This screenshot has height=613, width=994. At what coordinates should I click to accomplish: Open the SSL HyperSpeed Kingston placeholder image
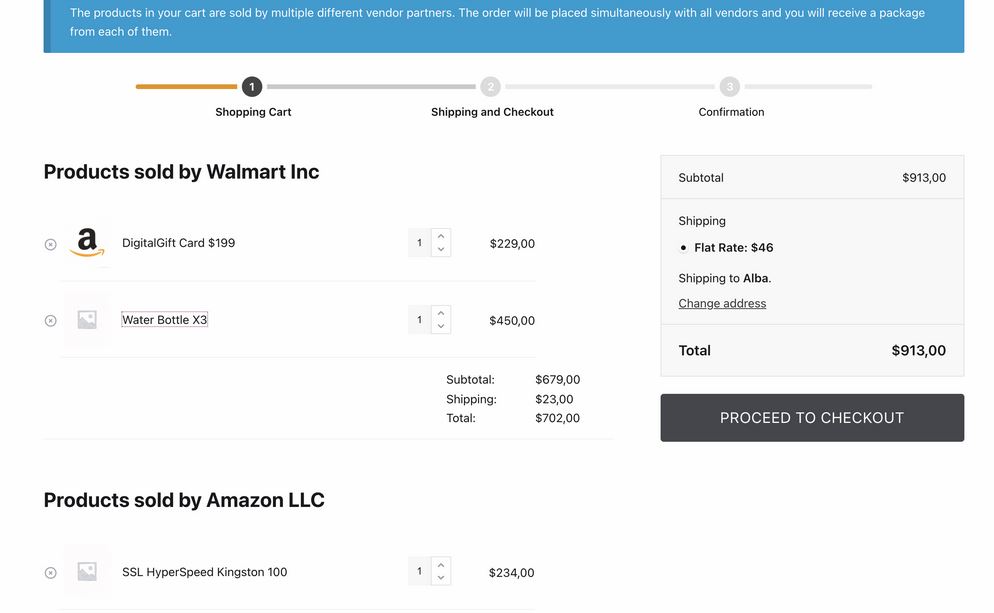pos(87,572)
